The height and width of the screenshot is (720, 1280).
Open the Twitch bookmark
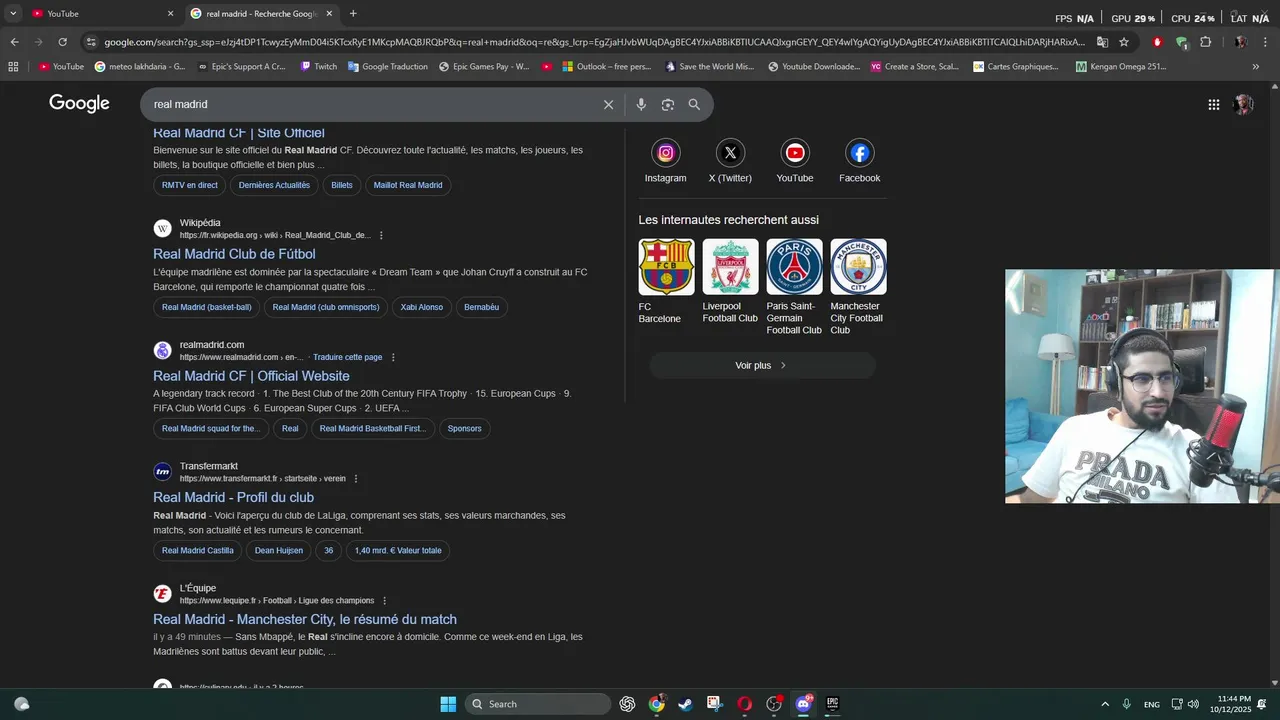click(x=318, y=66)
